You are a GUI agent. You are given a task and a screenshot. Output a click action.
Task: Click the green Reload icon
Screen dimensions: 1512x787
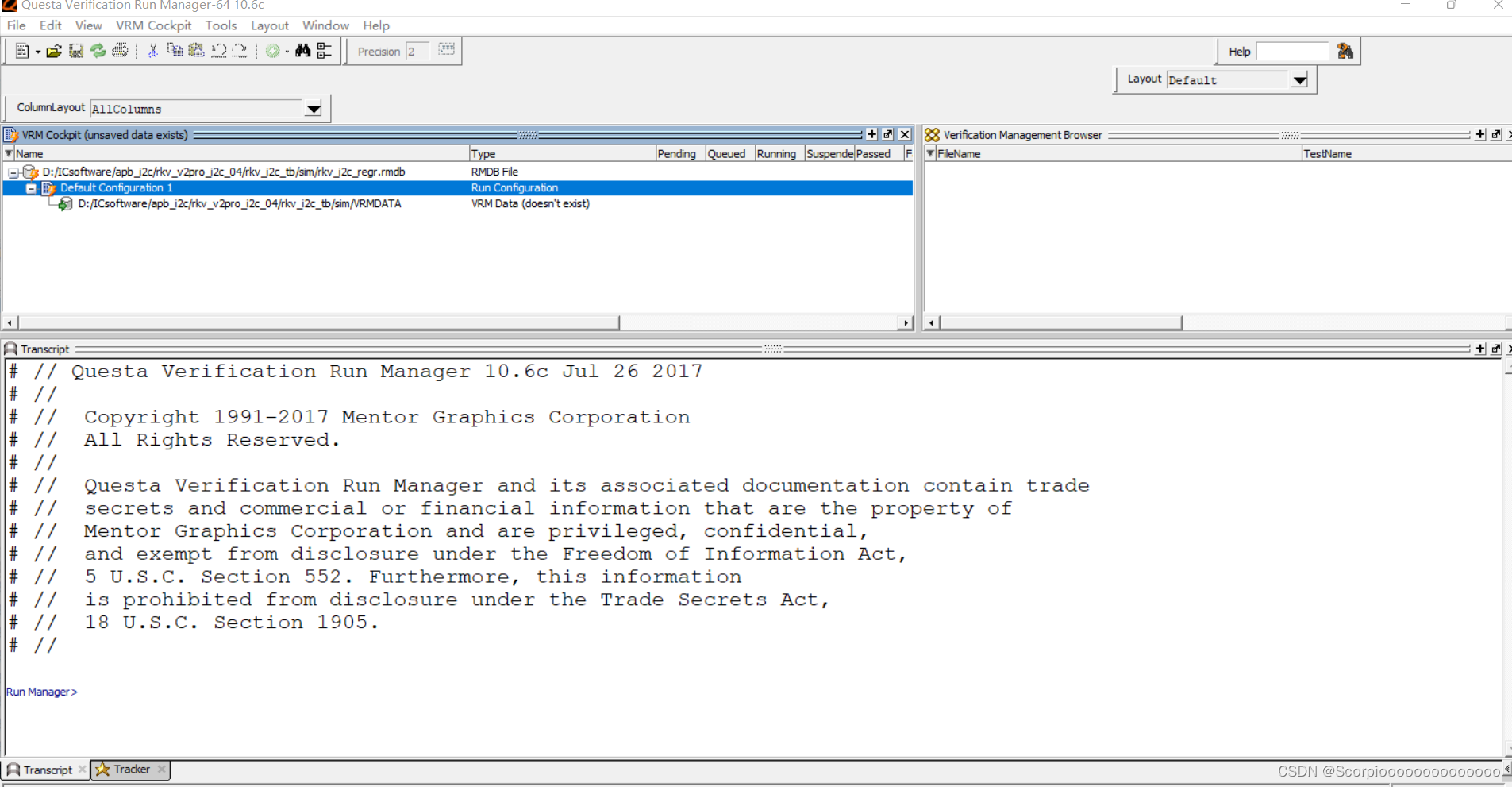98,52
